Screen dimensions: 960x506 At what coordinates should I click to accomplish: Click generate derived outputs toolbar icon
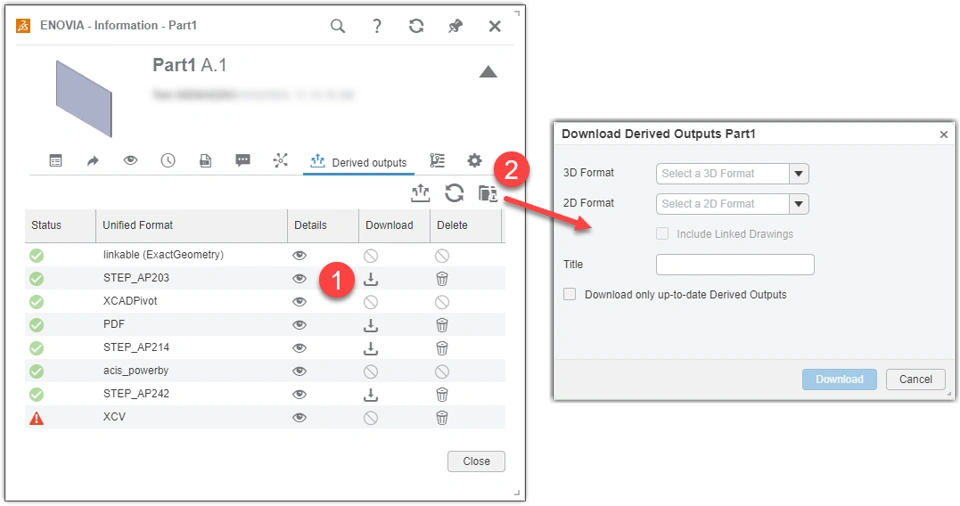421,194
